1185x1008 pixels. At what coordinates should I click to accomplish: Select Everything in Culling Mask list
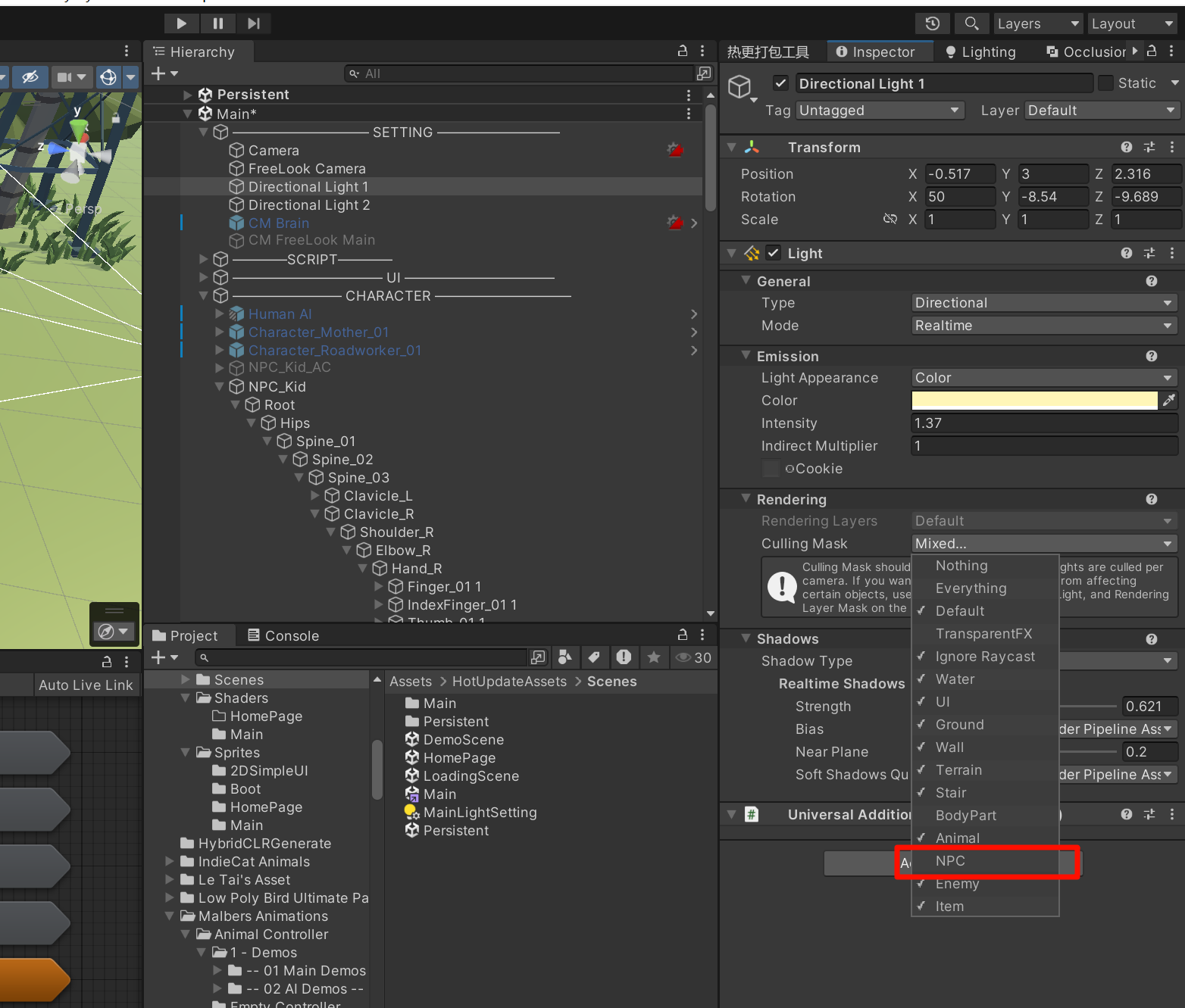pyautogui.click(x=985, y=588)
